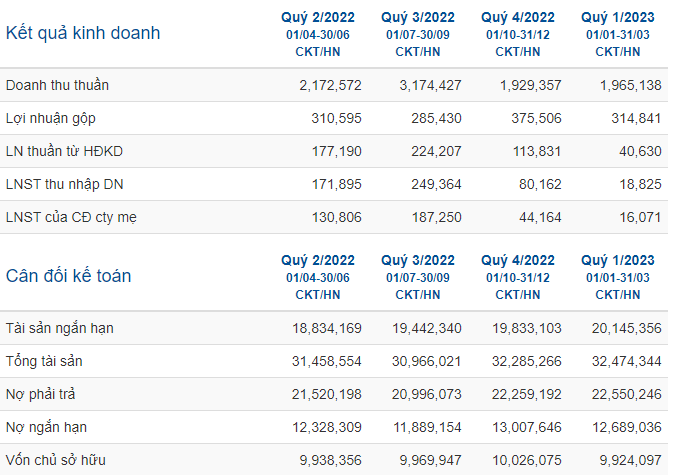Select the LN thuần từ HĐKD row
Screen dimensions: 673x475
click(334, 151)
